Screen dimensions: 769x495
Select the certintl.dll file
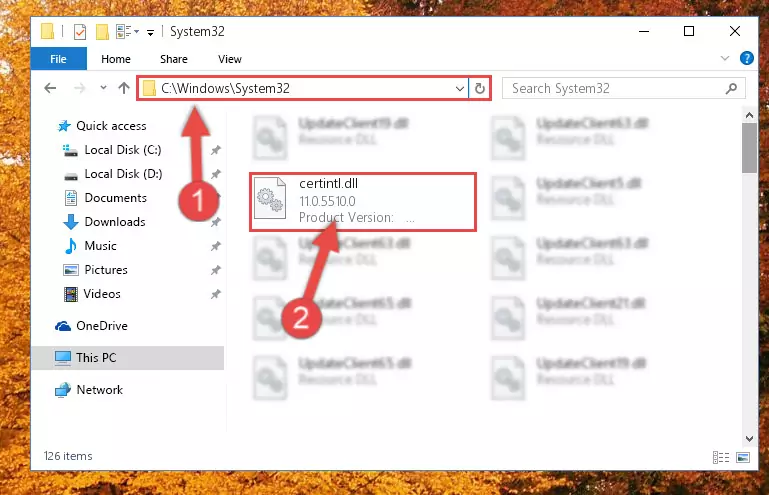tap(363, 202)
